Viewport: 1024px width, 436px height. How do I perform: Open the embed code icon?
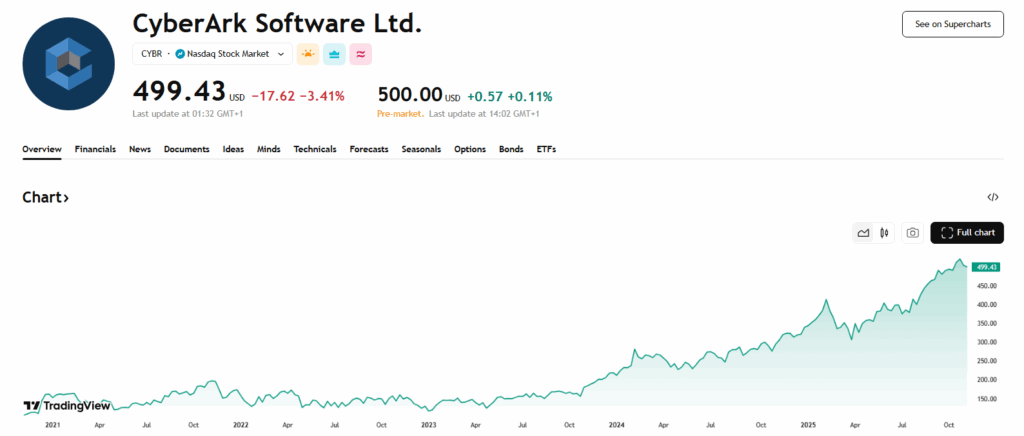coord(992,198)
